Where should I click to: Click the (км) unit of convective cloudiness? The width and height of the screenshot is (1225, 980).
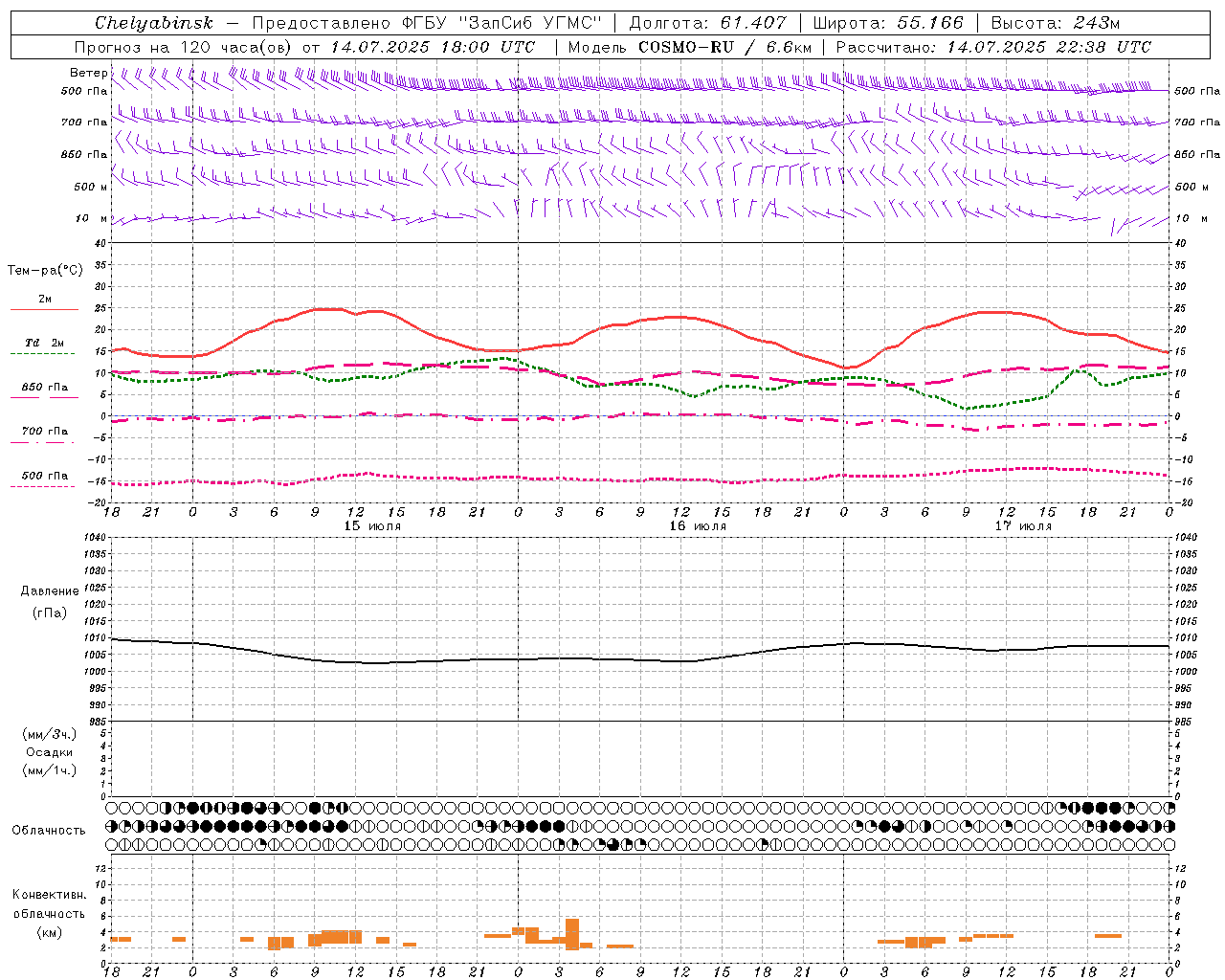point(50,933)
